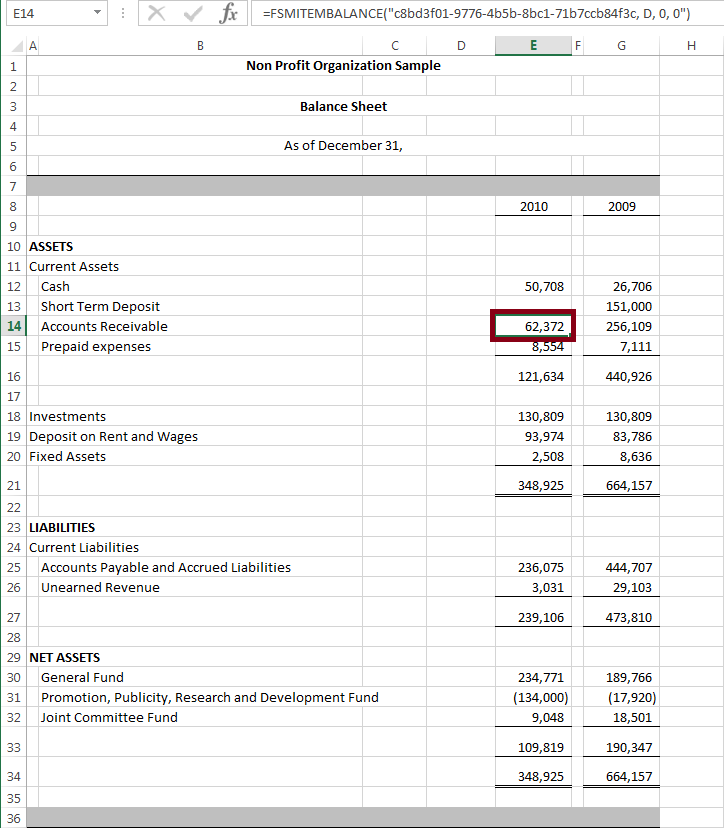Click the 2009 column heading cell
Viewport: 724px width, 828px height.
pos(622,207)
